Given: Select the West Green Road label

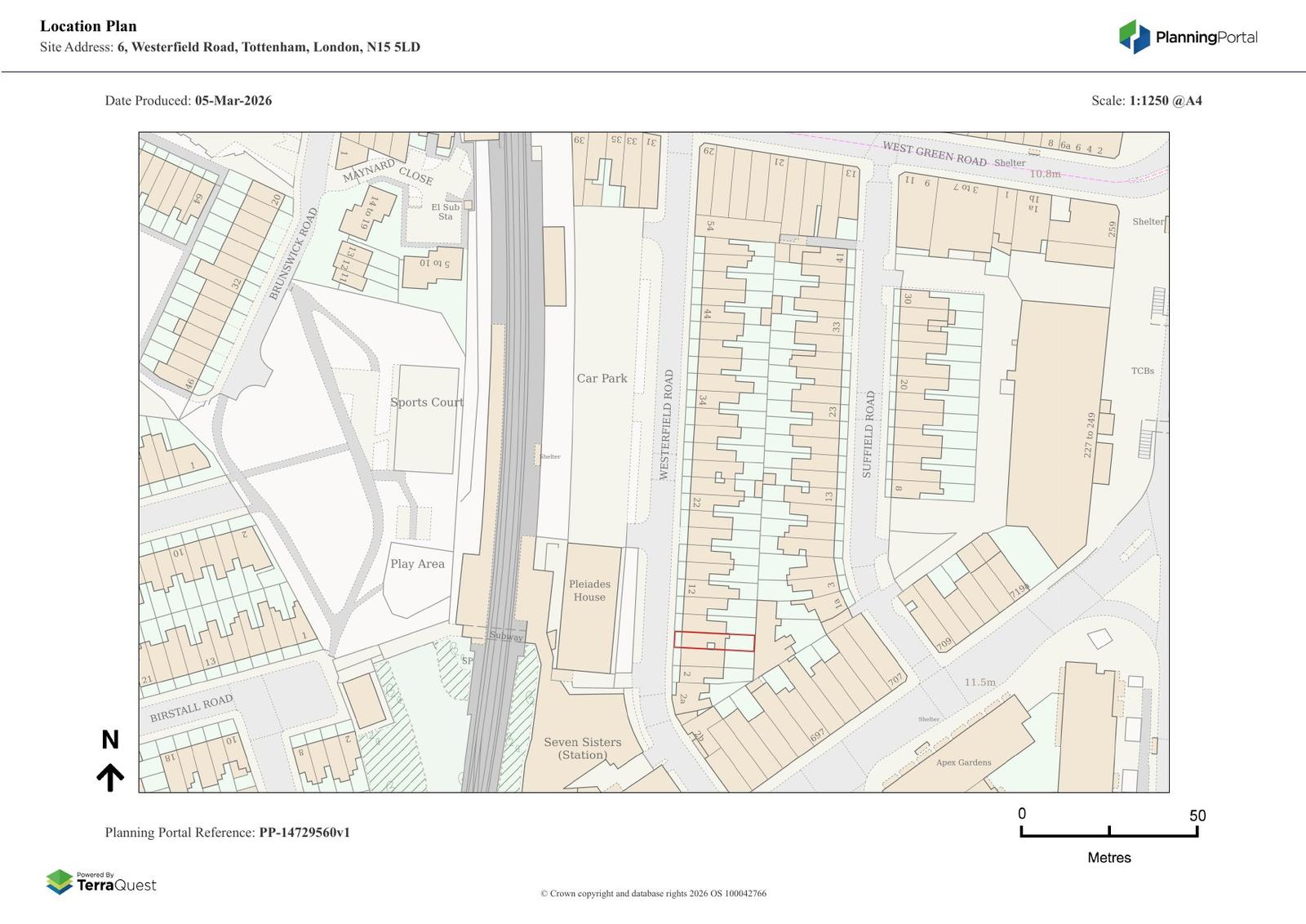Looking at the screenshot, I should click(934, 153).
